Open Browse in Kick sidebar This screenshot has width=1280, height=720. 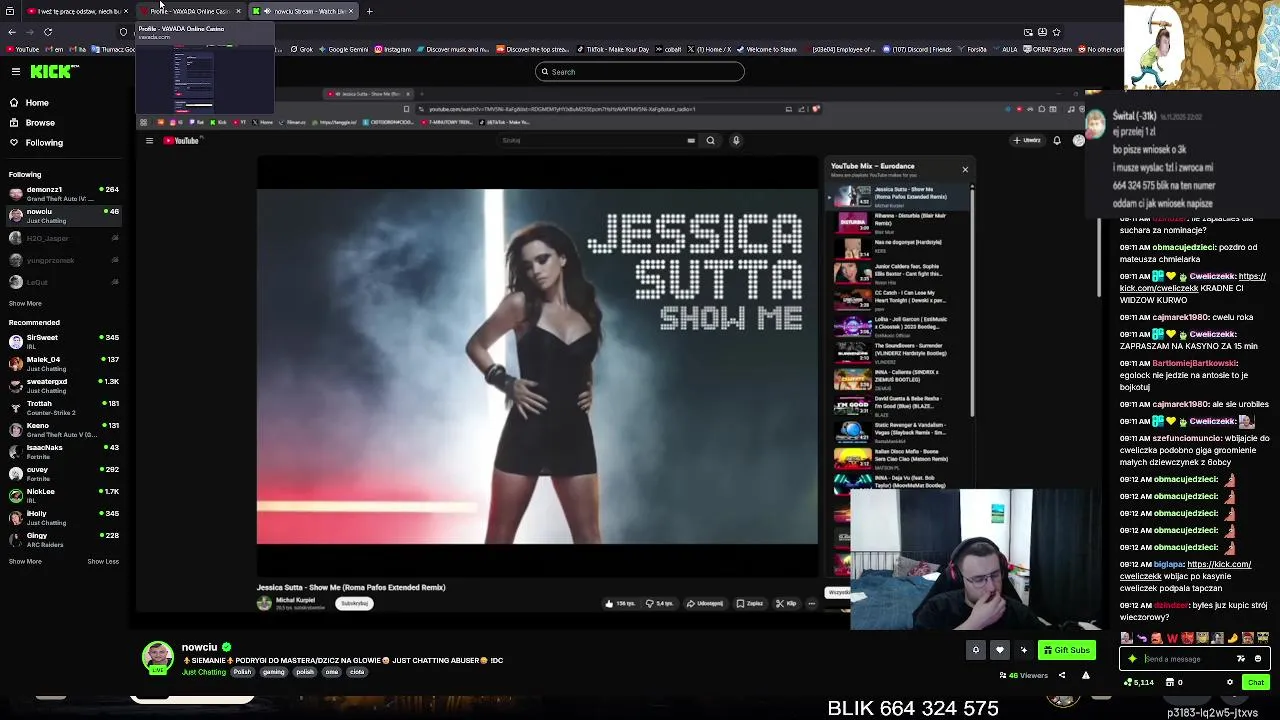pyautogui.click(x=40, y=122)
